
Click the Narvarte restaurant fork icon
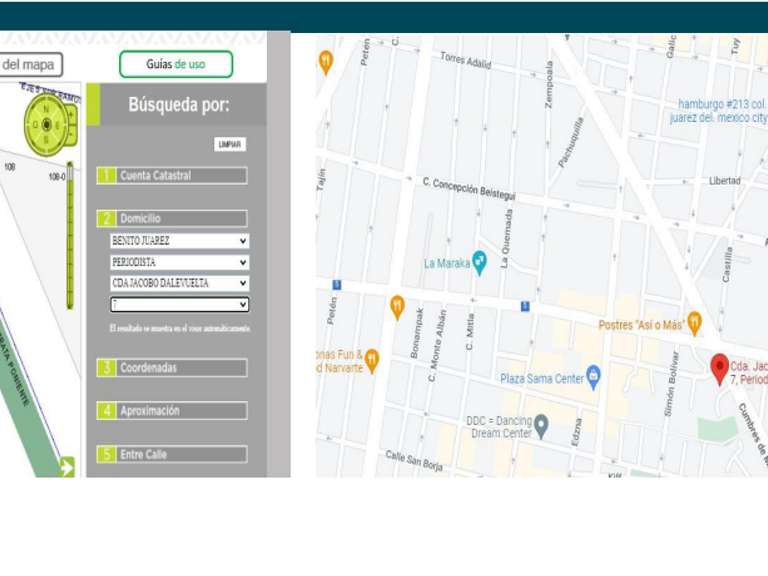coord(372,361)
